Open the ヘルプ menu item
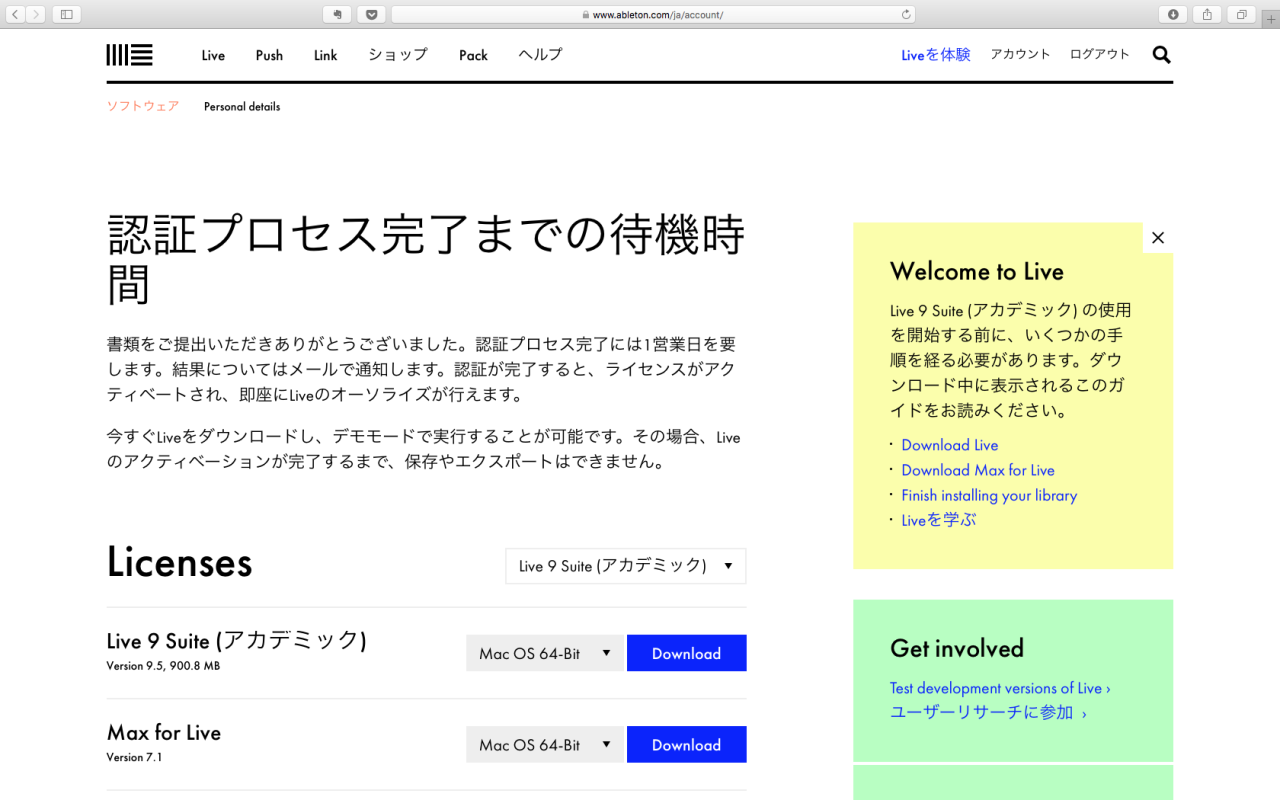Screen dimensions: 1280x800 coord(540,55)
